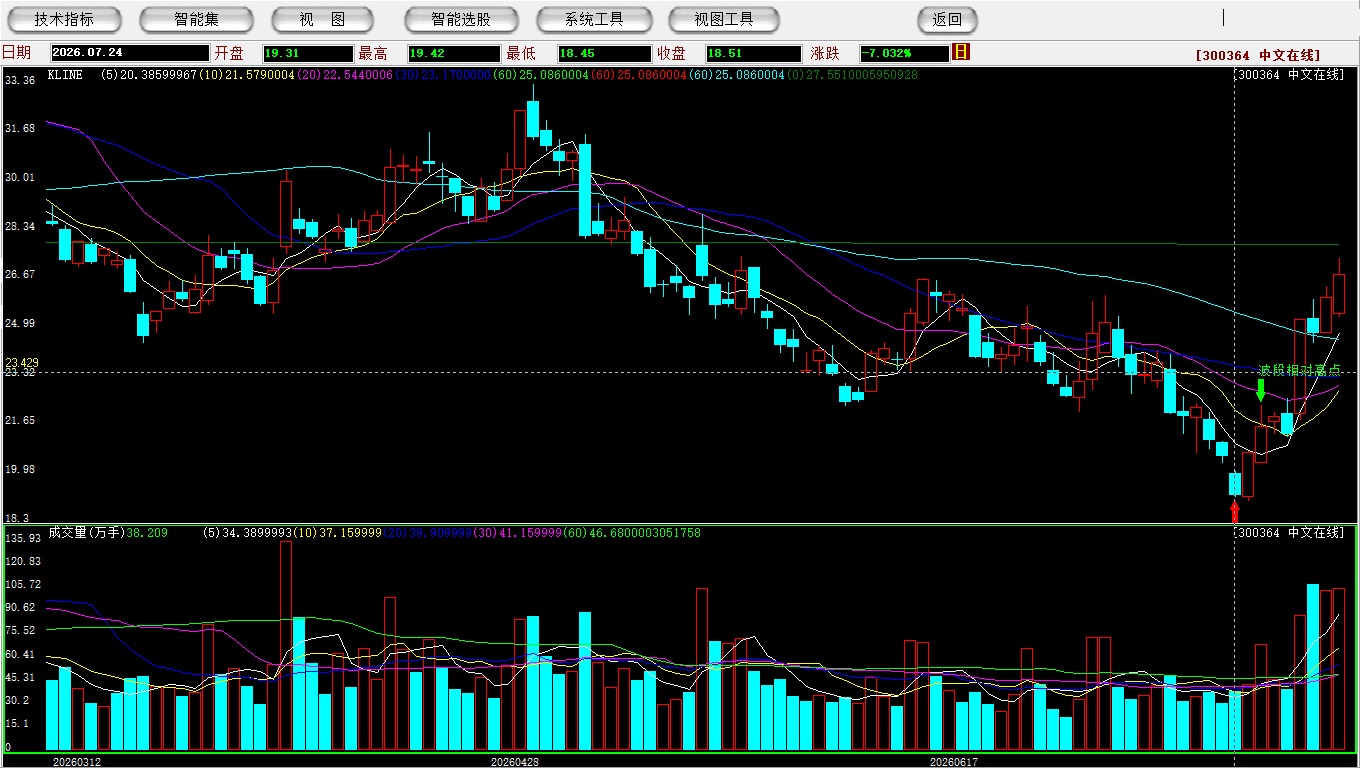This screenshot has height=768, width=1360.
Task: Click the green down-arrow swing high marker
Action: pyautogui.click(x=1261, y=390)
